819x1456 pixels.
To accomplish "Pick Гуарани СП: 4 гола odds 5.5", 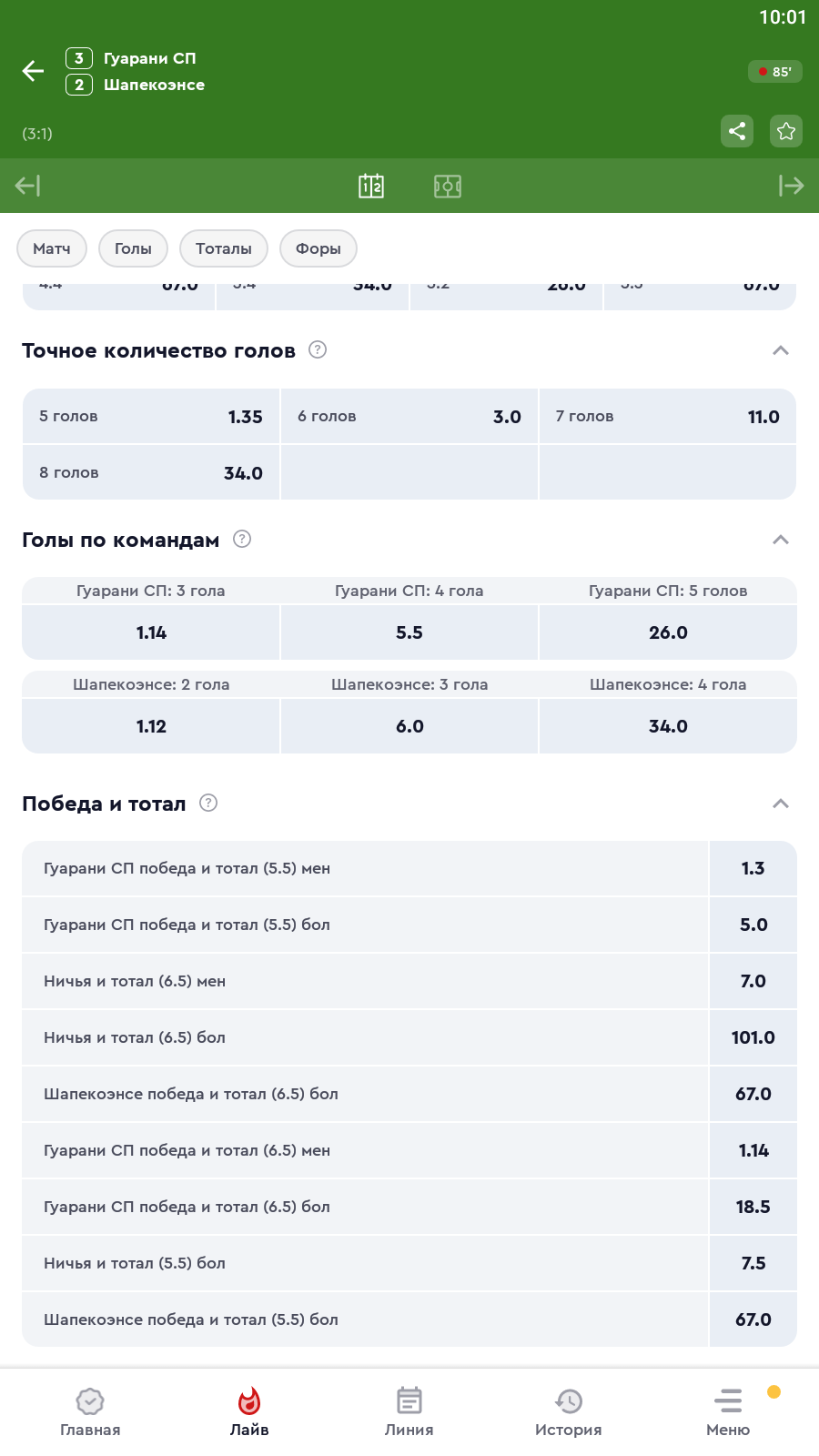I will pos(409,632).
